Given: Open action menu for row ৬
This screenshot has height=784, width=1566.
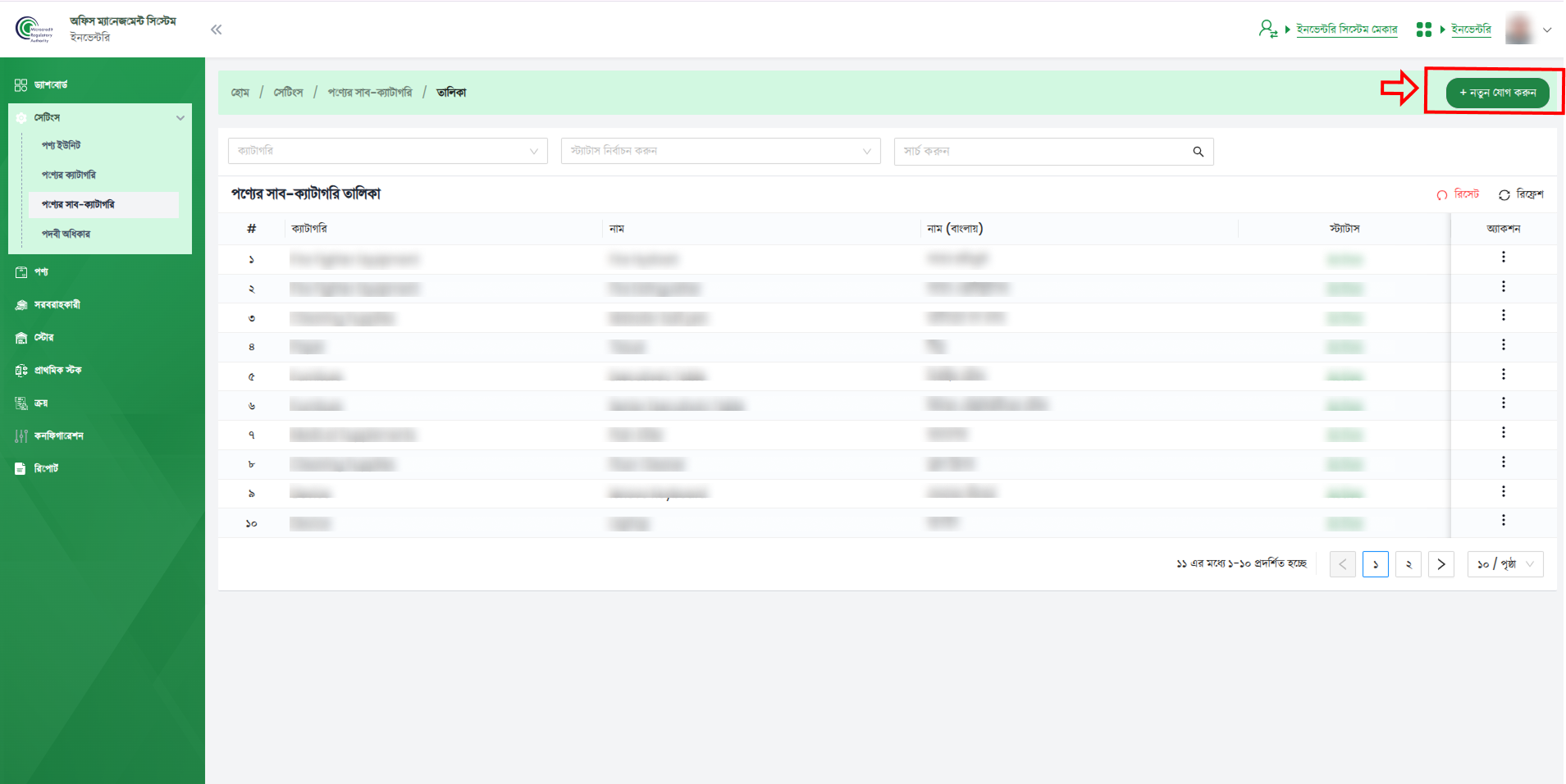Looking at the screenshot, I should (x=1503, y=403).
